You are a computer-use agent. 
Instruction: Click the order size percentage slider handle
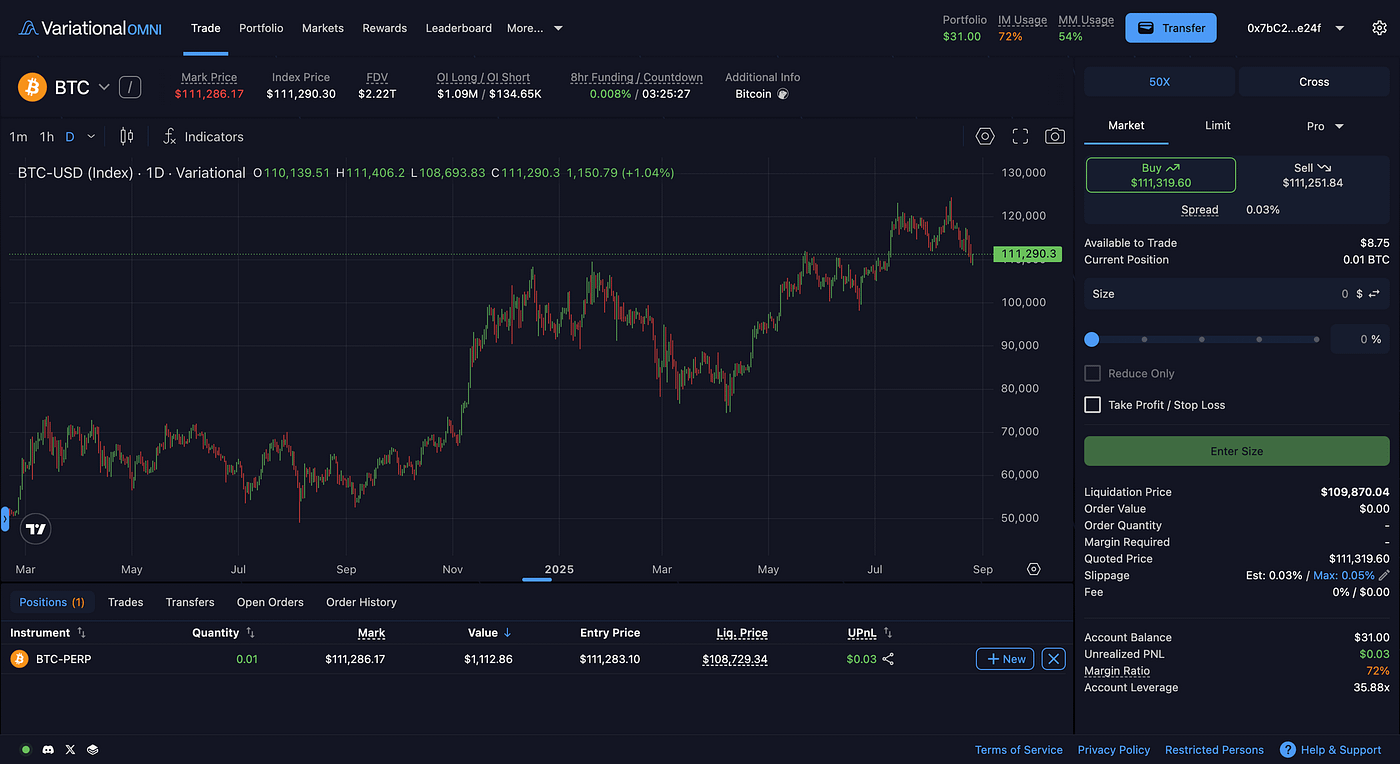pyautogui.click(x=1092, y=340)
